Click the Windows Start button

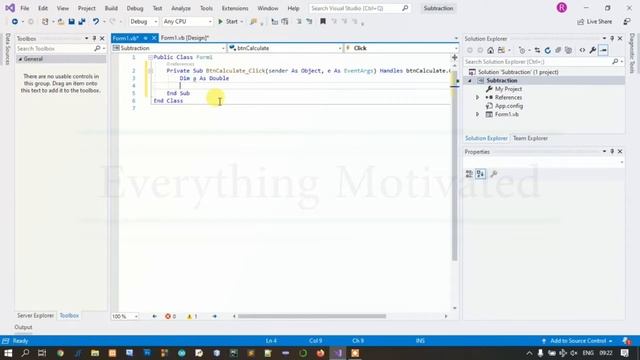point(8,353)
